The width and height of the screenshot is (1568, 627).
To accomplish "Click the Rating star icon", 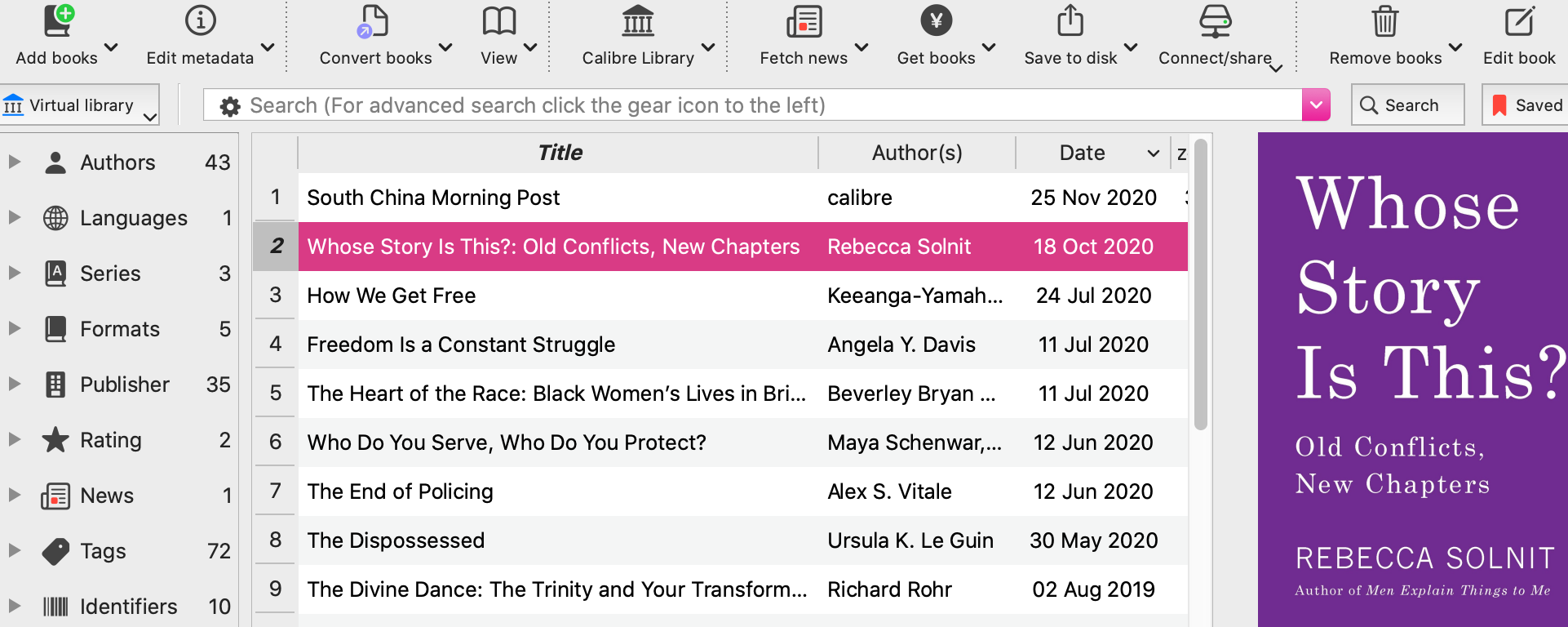I will [x=55, y=439].
